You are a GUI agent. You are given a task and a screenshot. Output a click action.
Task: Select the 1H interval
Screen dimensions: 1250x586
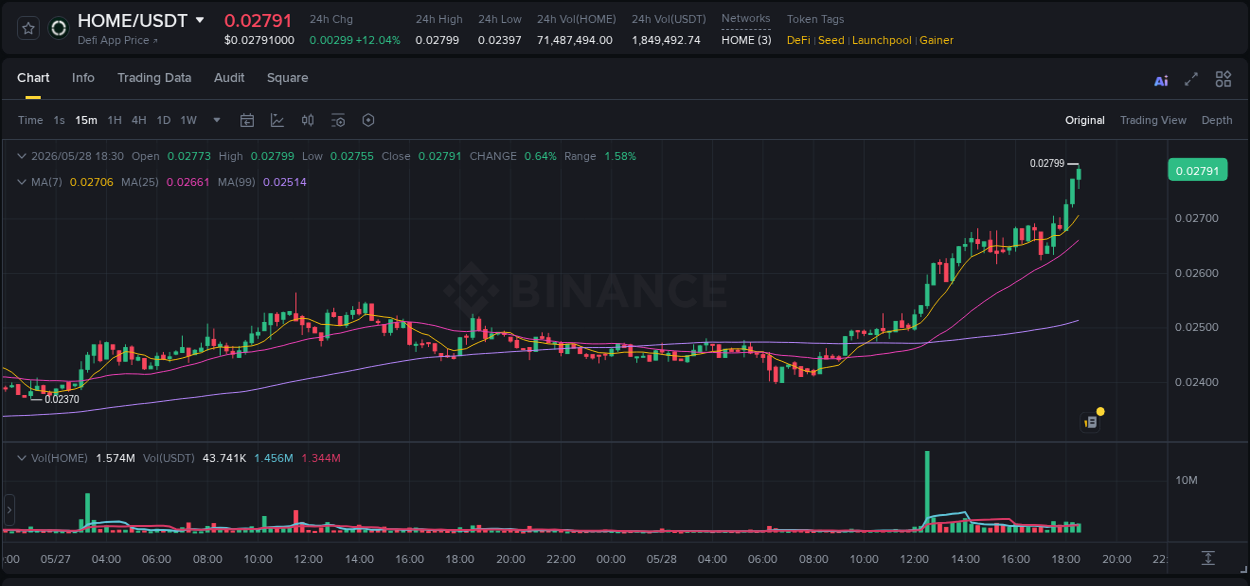[115, 120]
